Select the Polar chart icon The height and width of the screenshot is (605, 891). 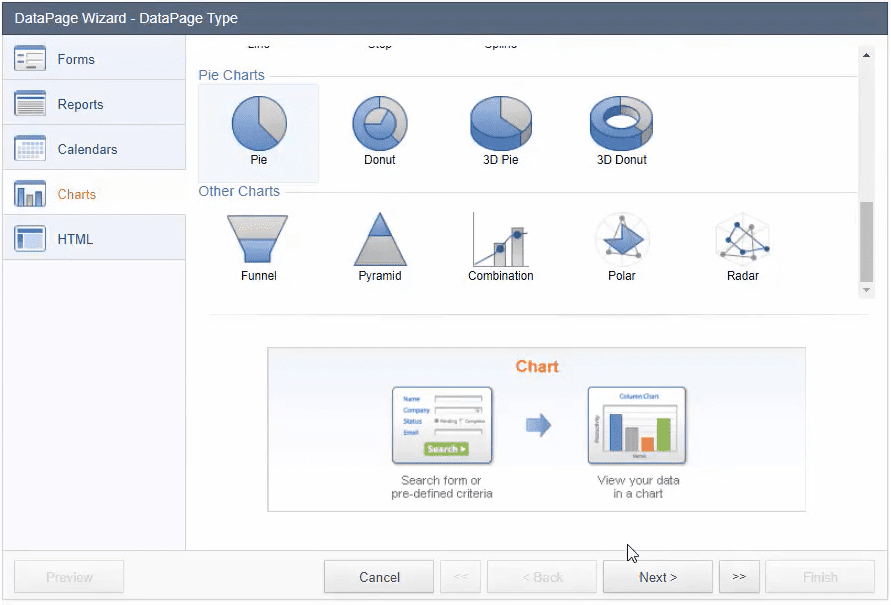coord(621,240)
